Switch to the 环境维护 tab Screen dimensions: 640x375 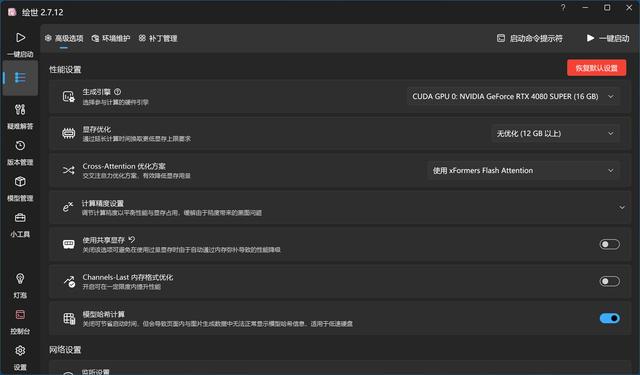(111, 38)
